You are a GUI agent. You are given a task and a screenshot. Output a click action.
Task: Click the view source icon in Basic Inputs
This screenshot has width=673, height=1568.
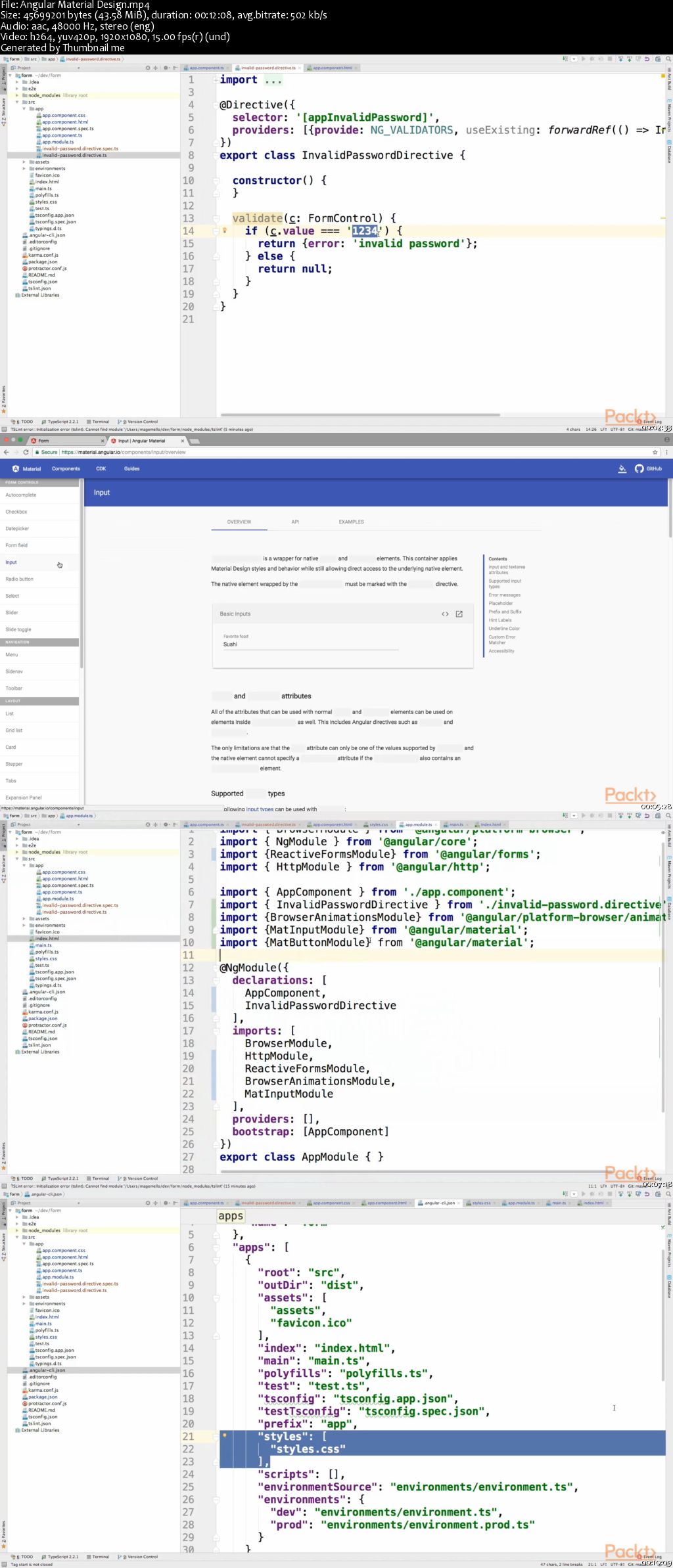[445, 614]
